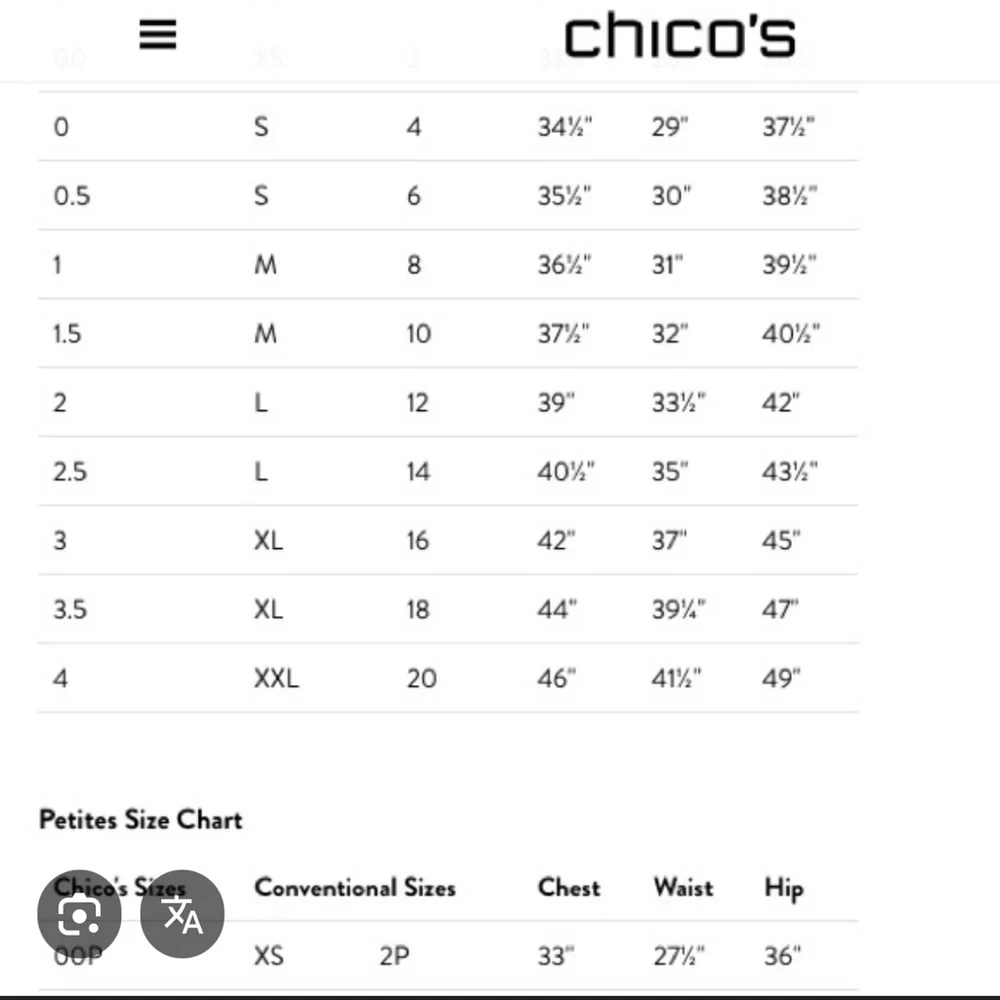Click the 49" hip measurement

click(781, 678)
